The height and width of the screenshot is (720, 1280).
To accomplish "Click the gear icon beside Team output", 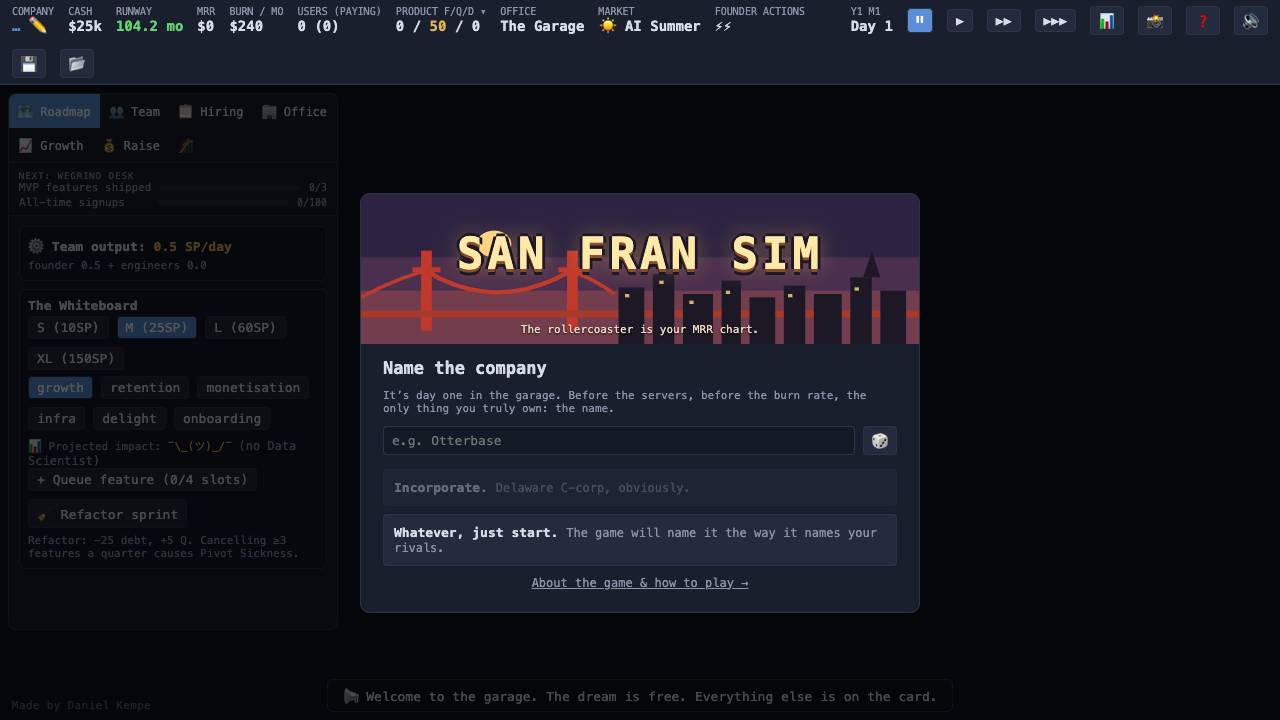I will tap(36, 246).
